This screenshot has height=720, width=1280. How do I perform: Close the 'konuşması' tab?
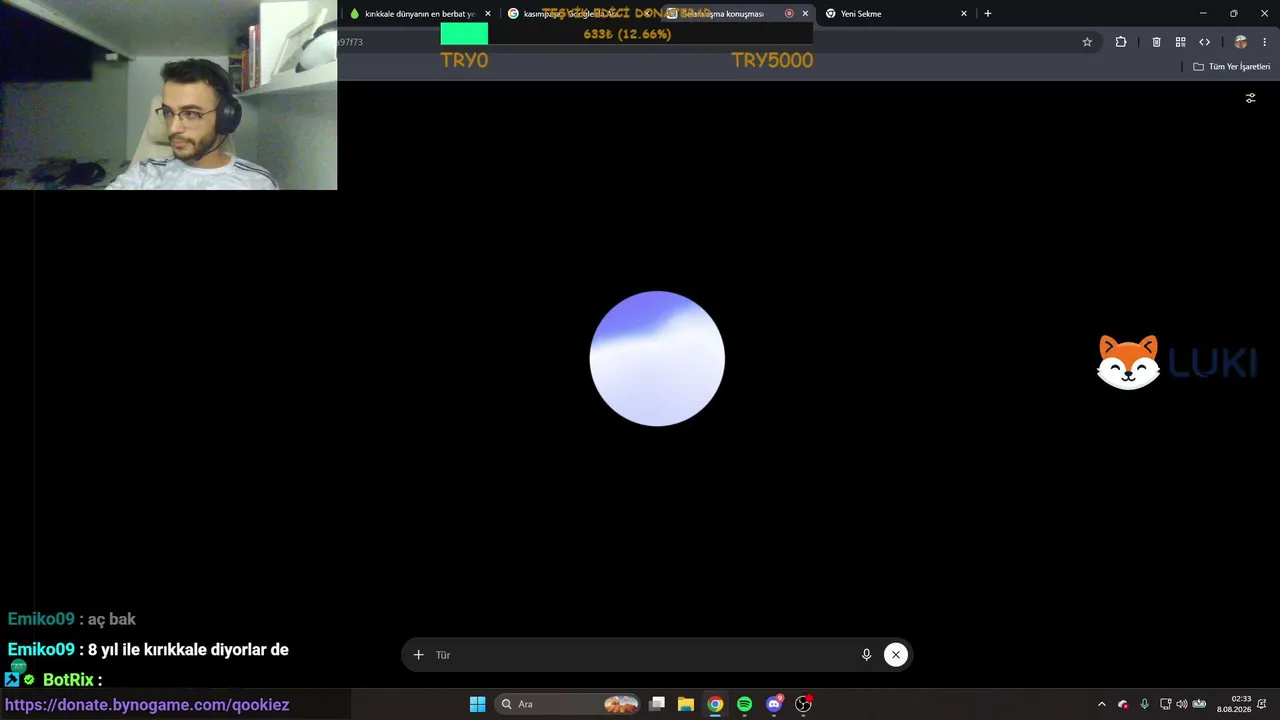[805, 14]
